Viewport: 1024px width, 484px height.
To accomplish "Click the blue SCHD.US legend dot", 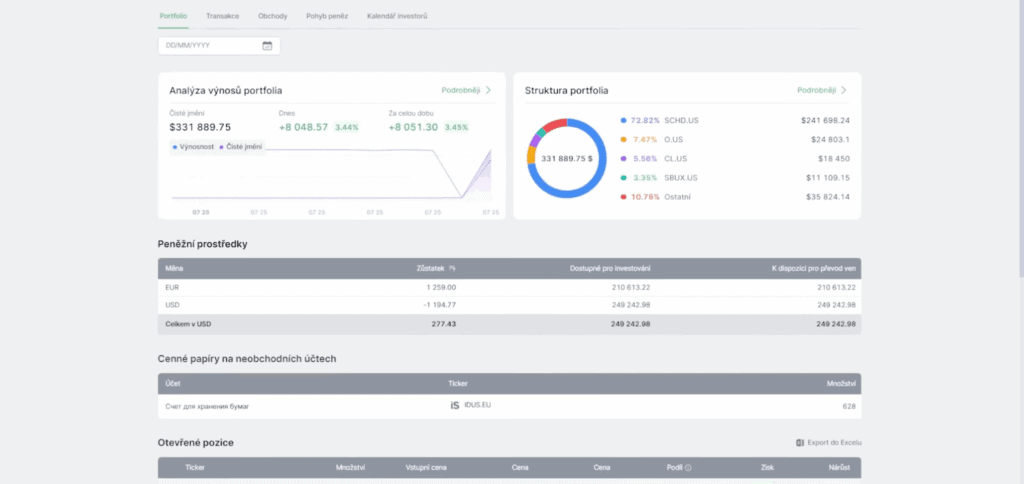I will click(x=623, y=120).
